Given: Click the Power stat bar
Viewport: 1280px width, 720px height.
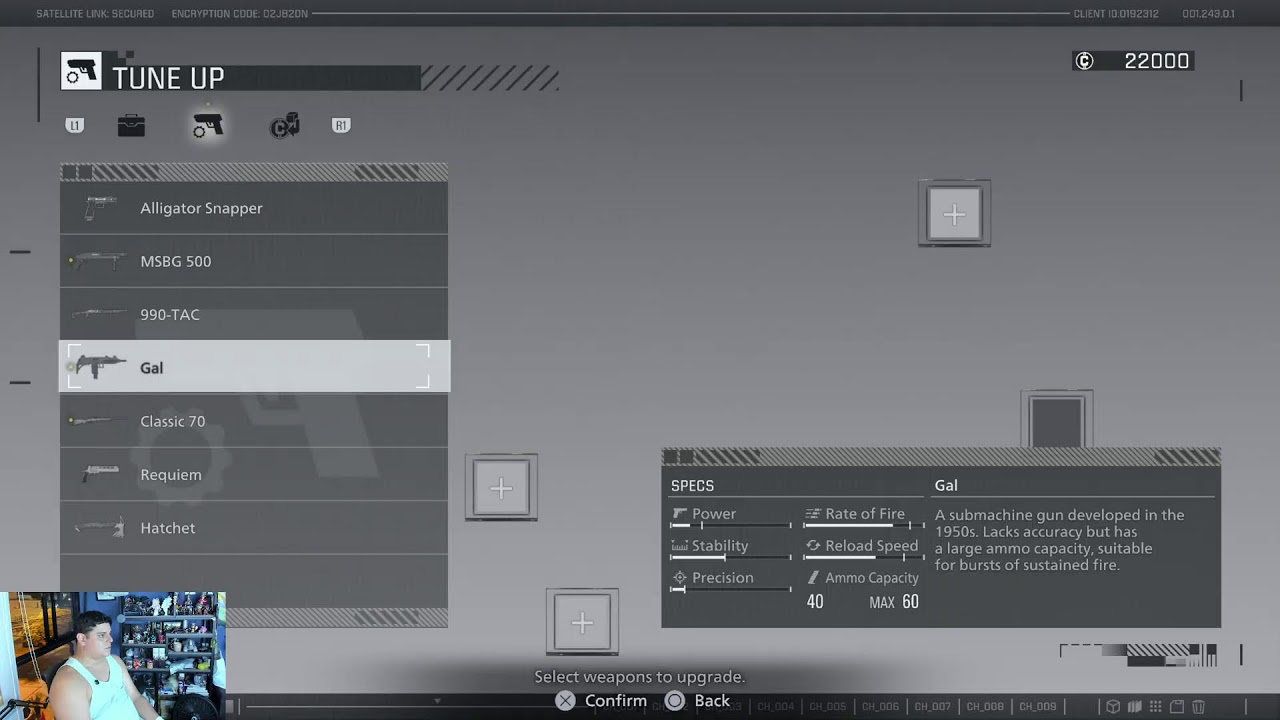Looking at the screenshot, I should tap(730, 526).
